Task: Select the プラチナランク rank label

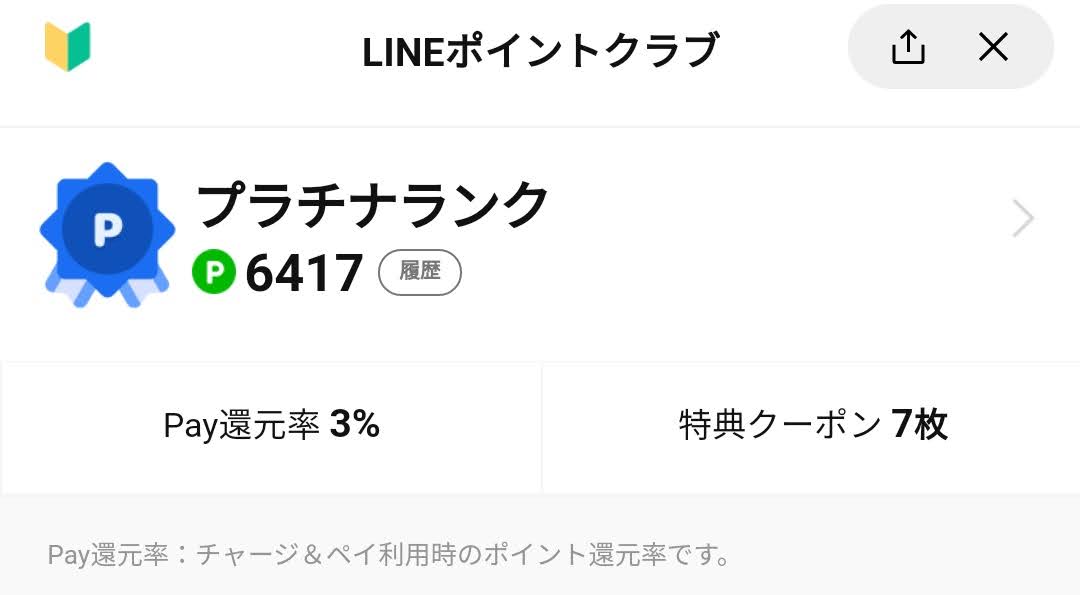Action: (372, 204)
